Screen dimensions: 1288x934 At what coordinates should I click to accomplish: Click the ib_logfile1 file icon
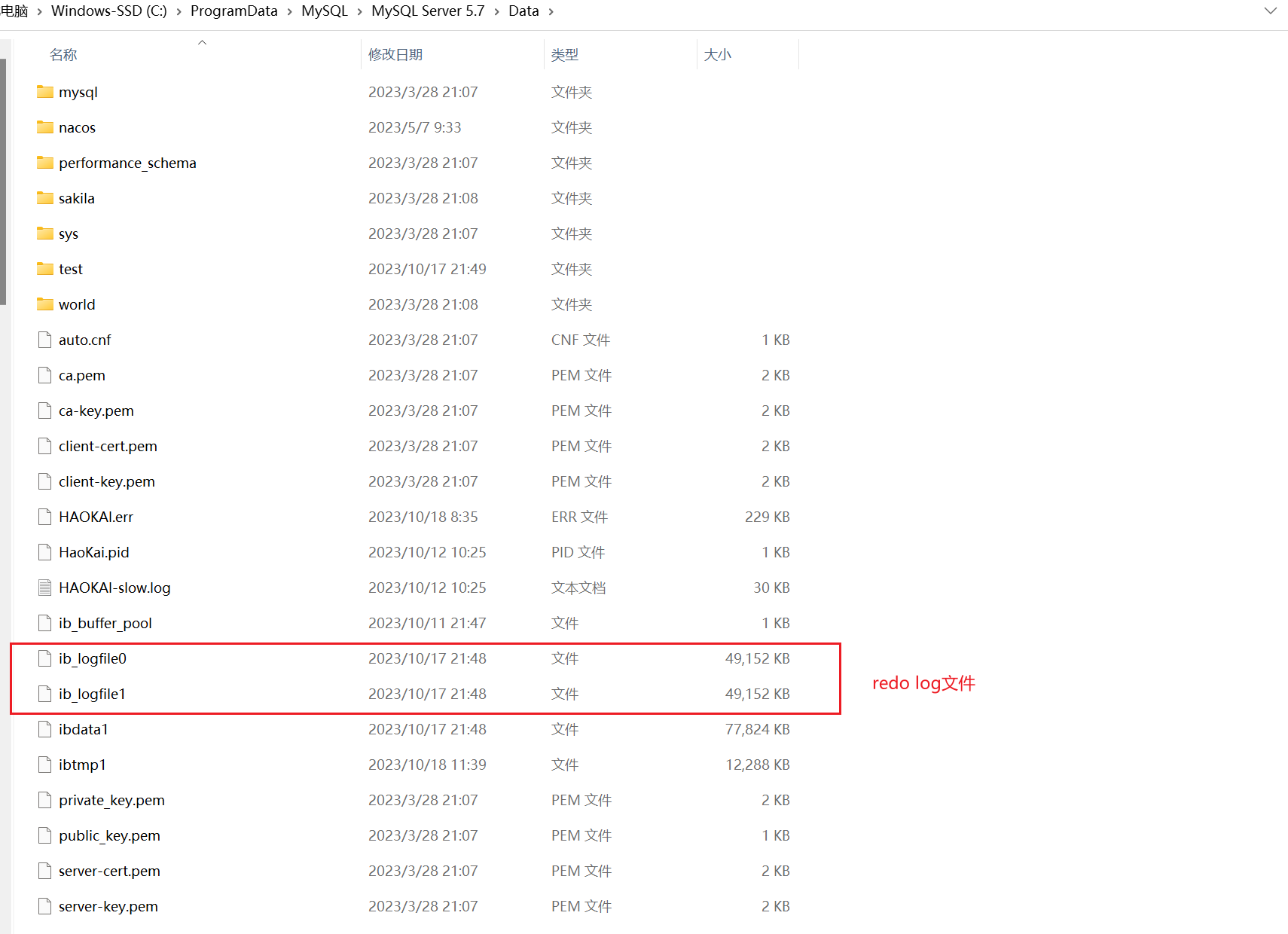pos(45,694)
